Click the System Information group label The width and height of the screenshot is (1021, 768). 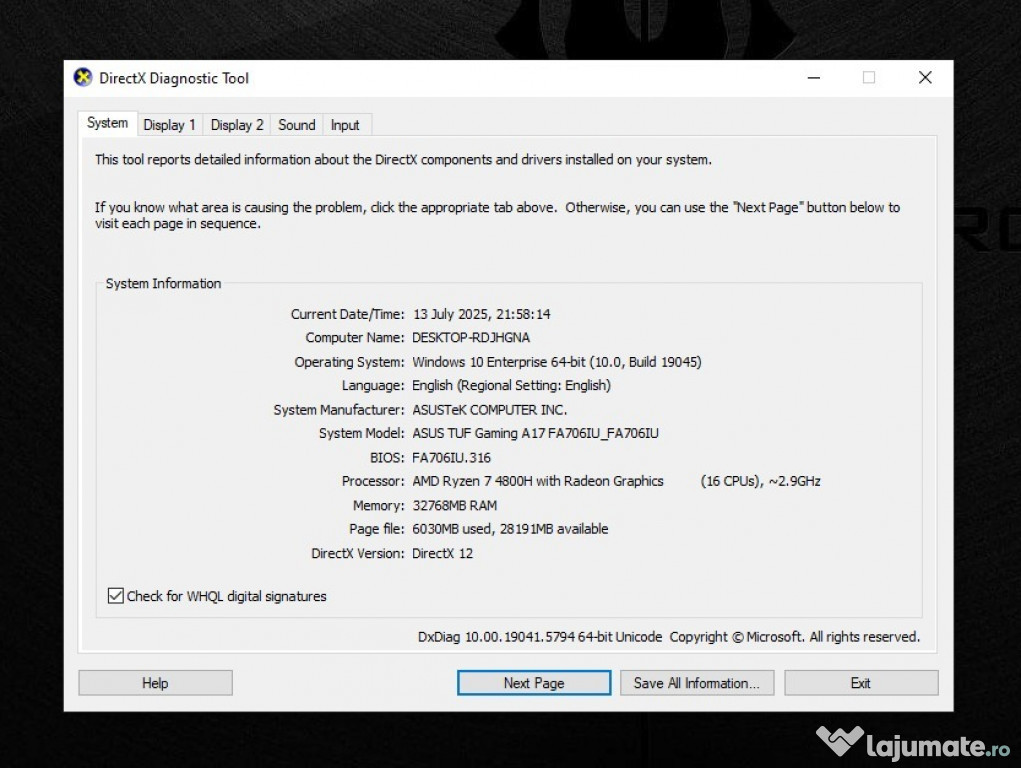coord(163,283)
